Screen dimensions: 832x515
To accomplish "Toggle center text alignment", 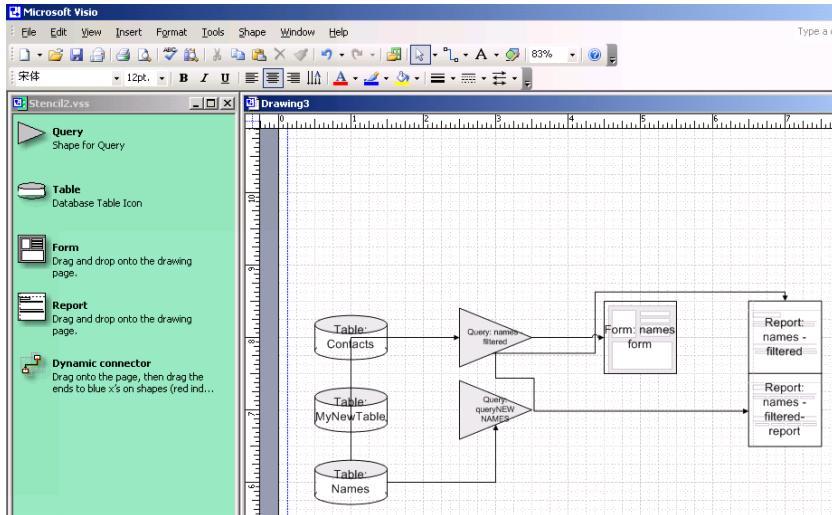I will [273, 78].
